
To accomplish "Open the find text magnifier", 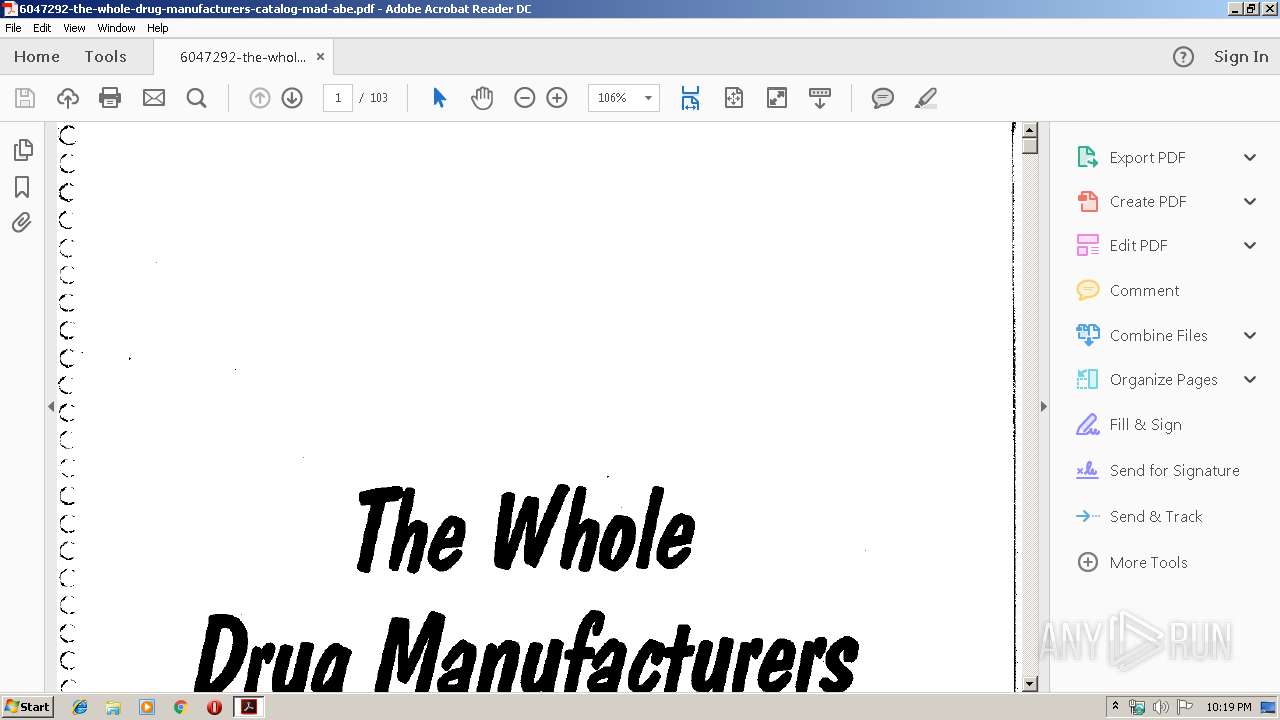I will tap(197, 98).
